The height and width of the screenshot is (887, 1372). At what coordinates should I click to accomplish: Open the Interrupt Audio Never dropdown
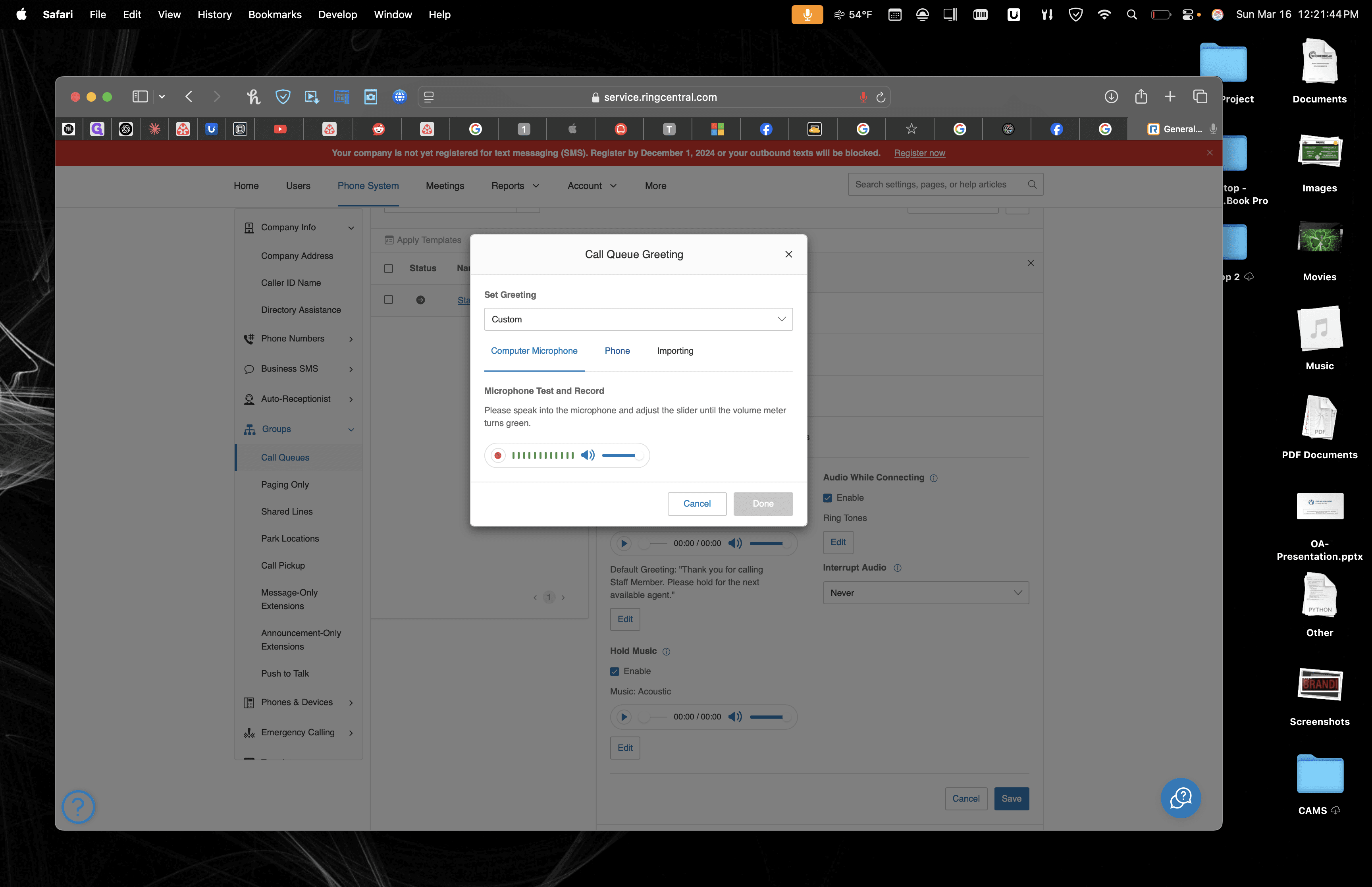925,593
